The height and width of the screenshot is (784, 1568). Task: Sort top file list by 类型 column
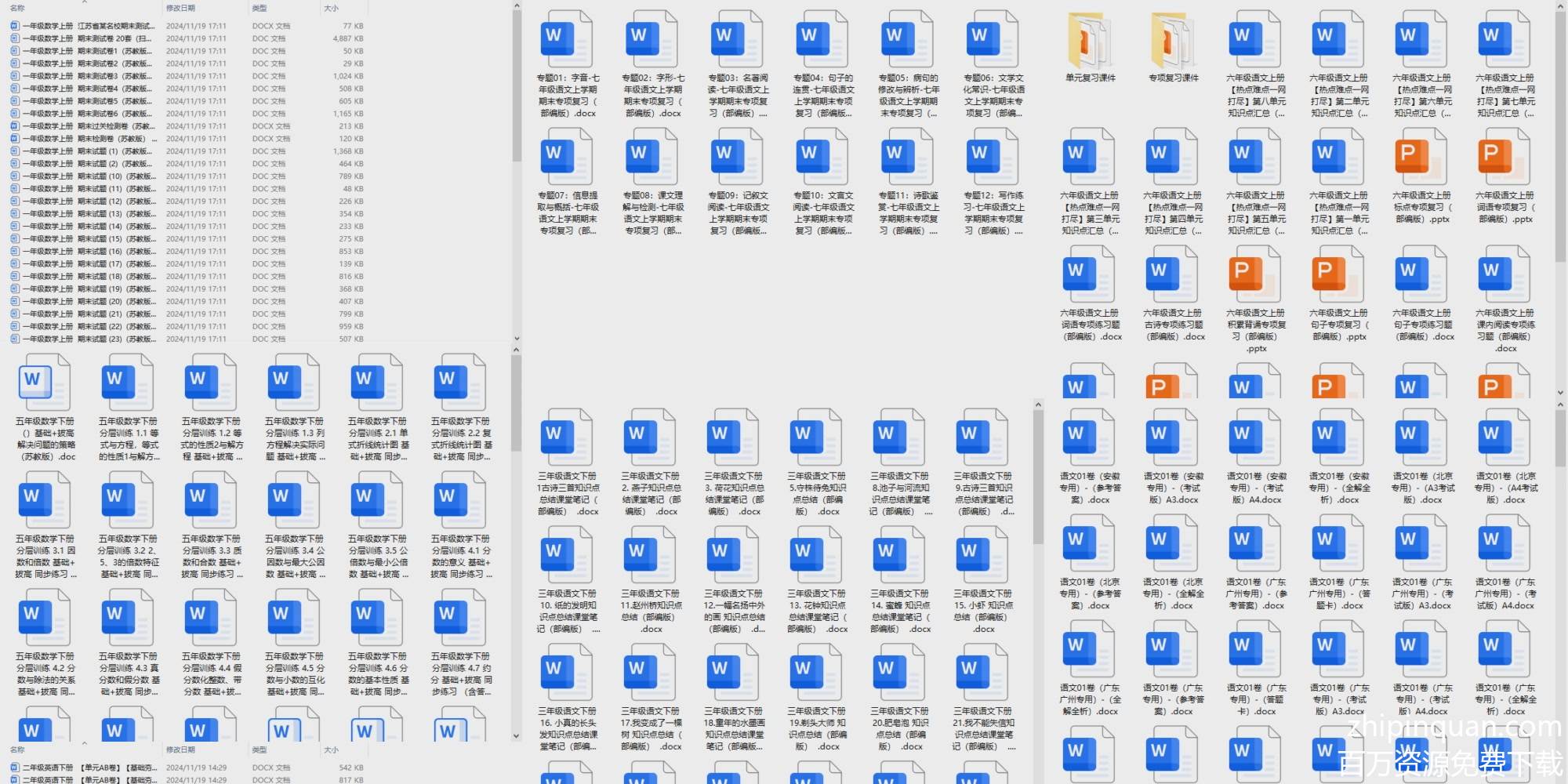coord(260,8)
